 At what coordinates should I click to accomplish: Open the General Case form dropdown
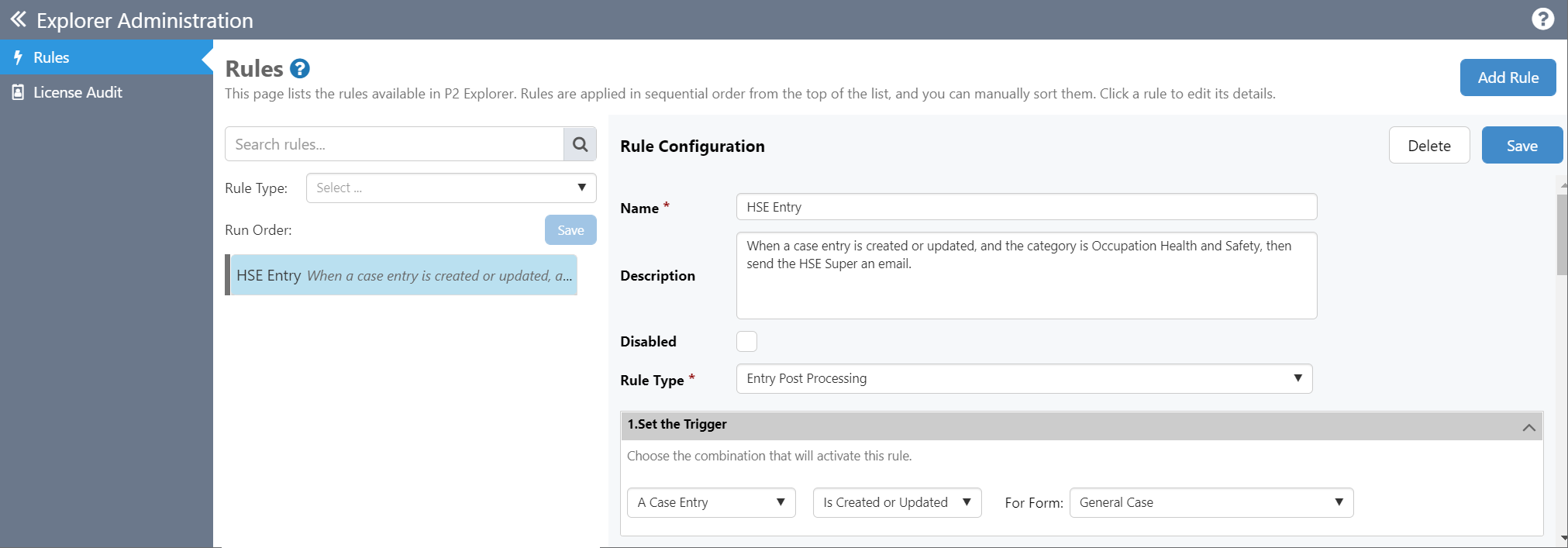click(1211, 502)
